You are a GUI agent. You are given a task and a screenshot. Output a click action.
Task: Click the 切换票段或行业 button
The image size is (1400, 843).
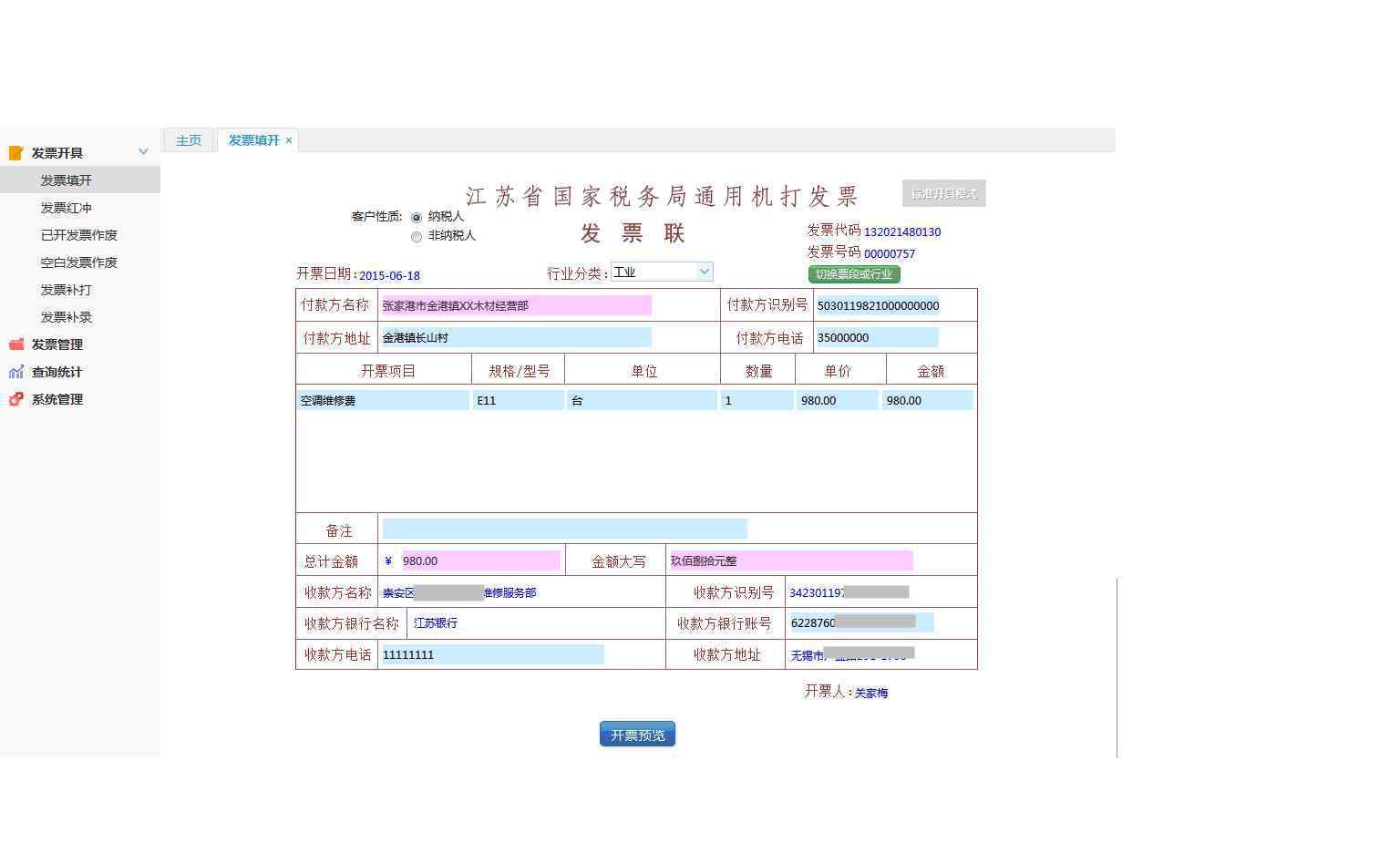click(x=853, y=274)
